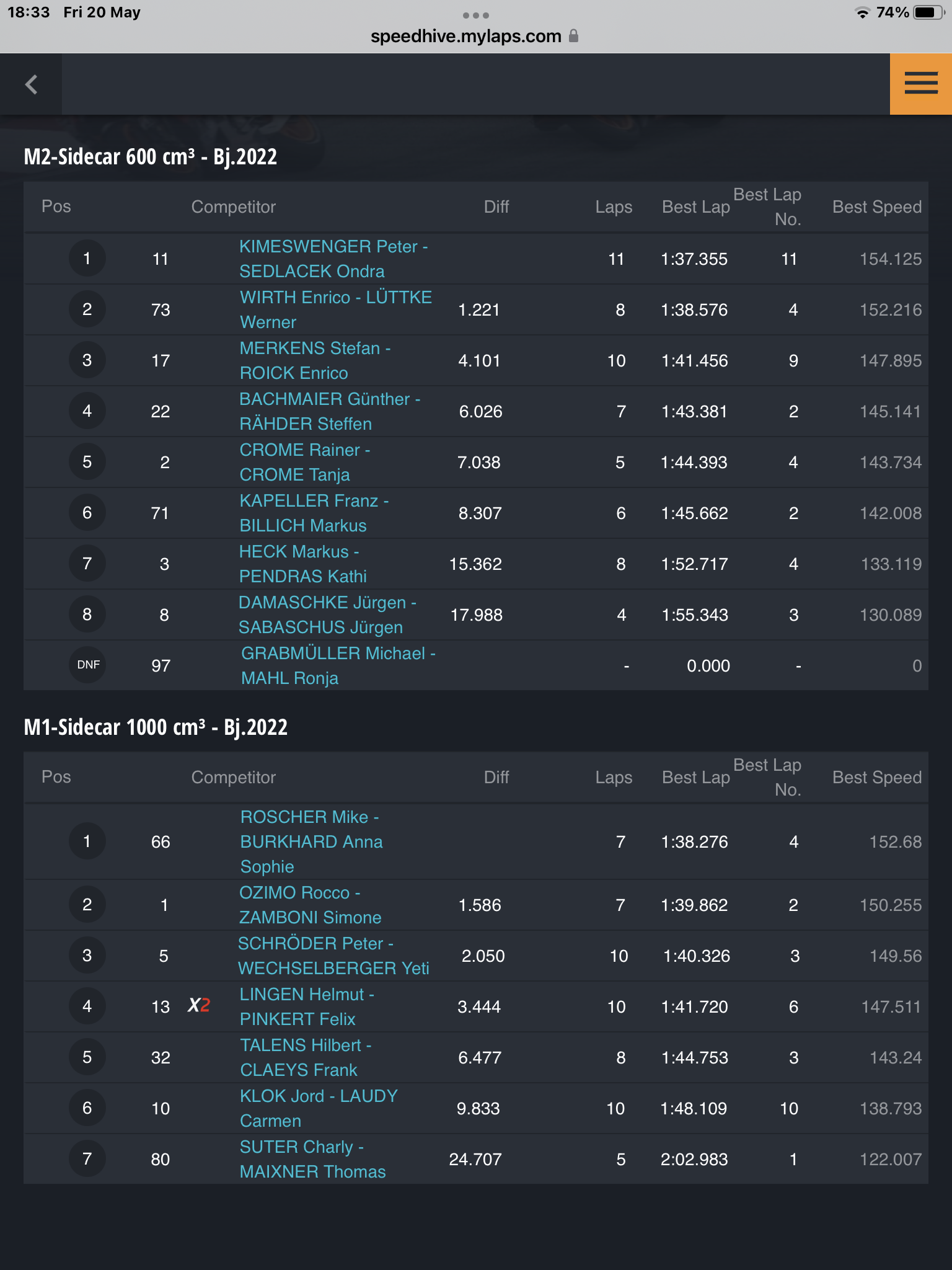Open SUTER Charly - MAIXNER Thomas entry
The width and height of the screenshot is (952, 1270).
312,1159
